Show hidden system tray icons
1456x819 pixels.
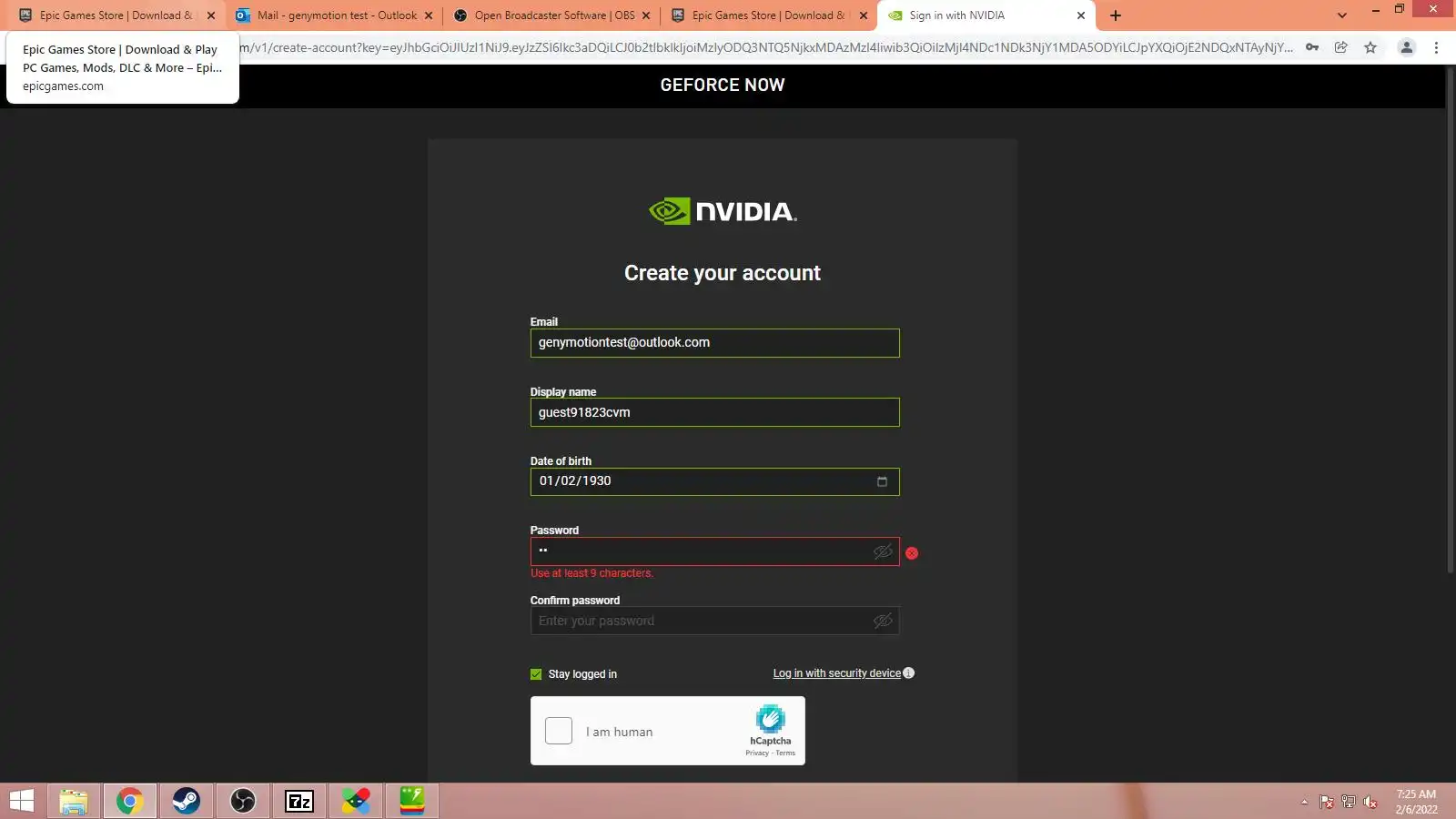pos(1304,802)
